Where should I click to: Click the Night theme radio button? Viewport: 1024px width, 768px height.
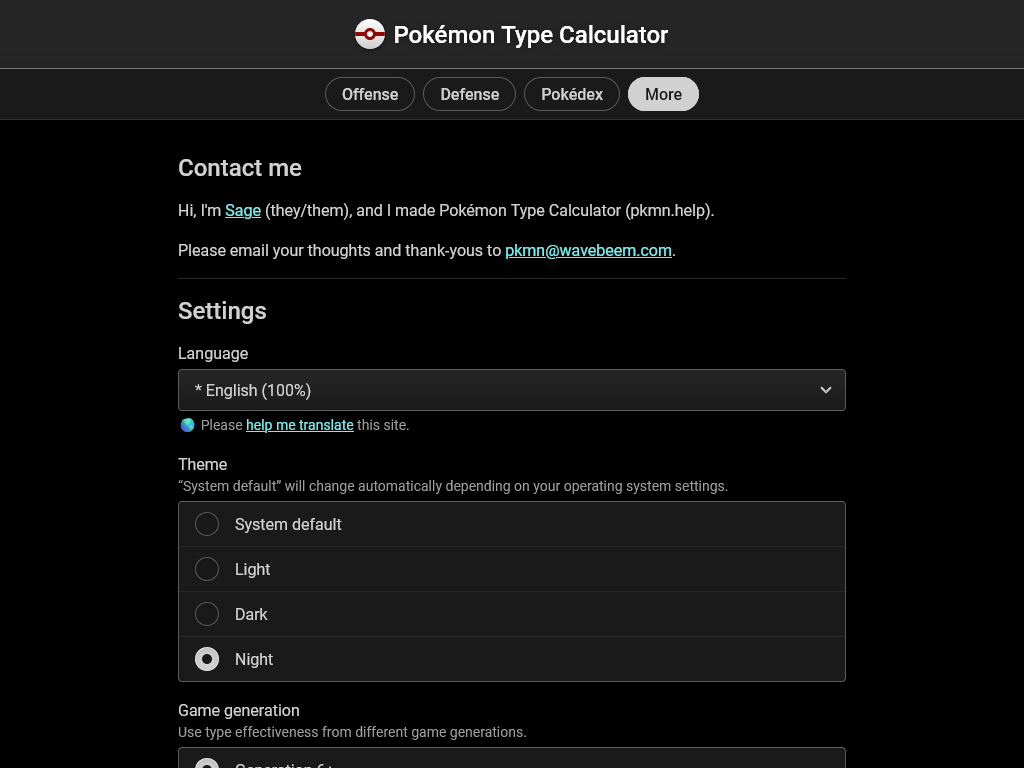pyautogui.click(x=207, y=659)
